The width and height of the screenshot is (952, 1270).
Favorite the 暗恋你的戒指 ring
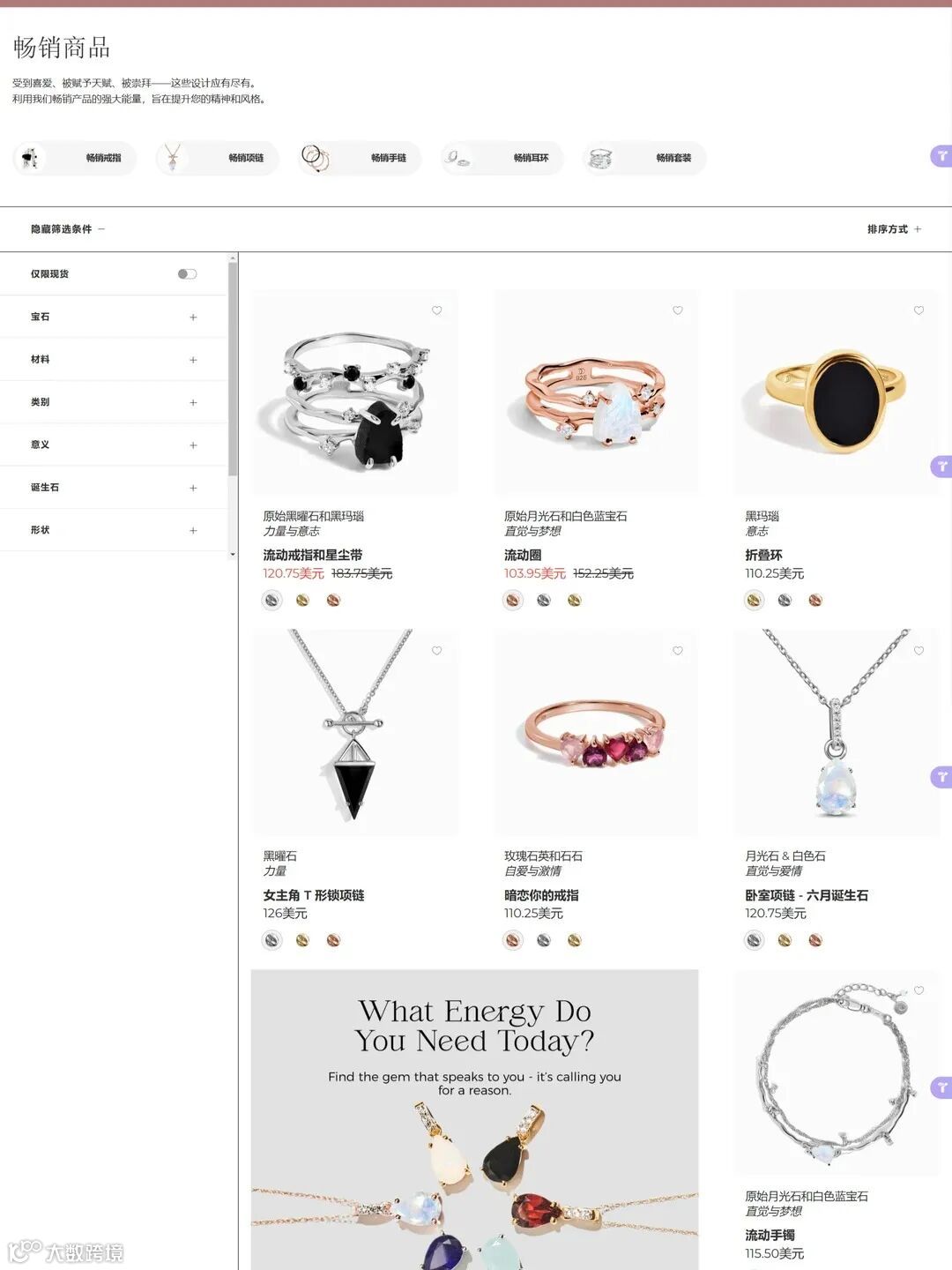click(x=678, y=651)
